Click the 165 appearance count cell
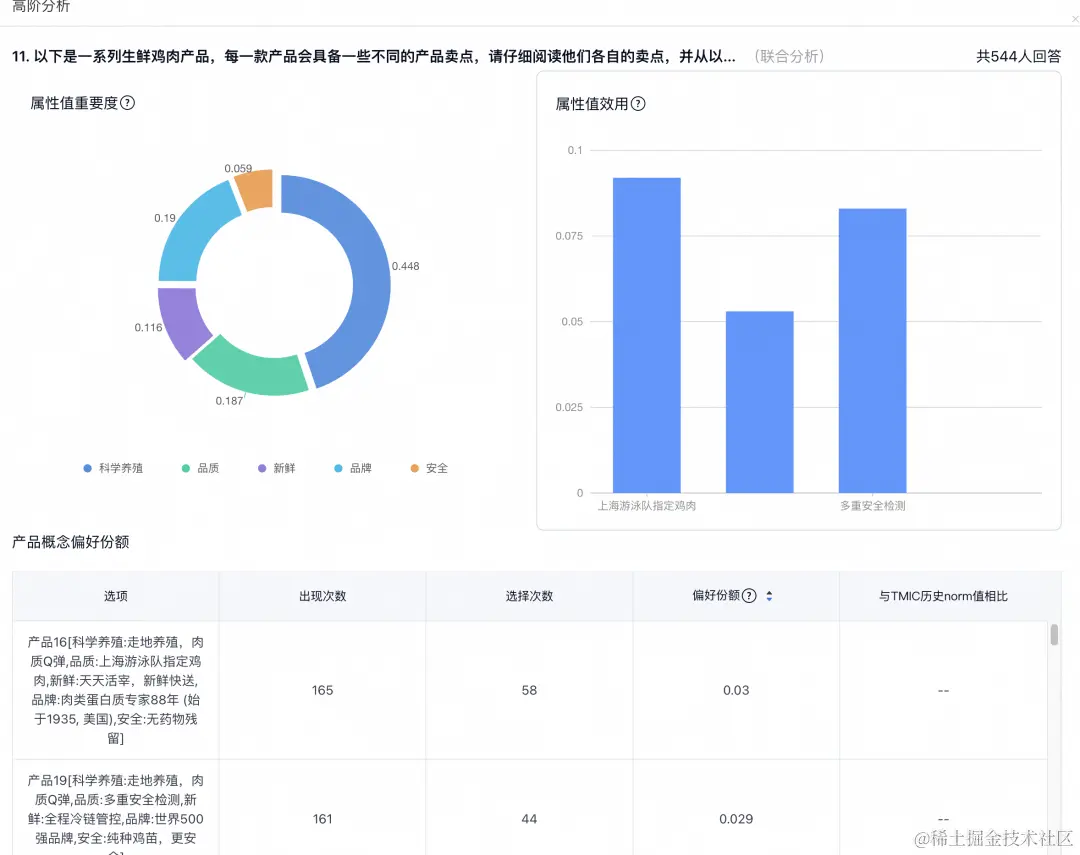Viewport: 1080px width, 855px height. coord(322,690)
